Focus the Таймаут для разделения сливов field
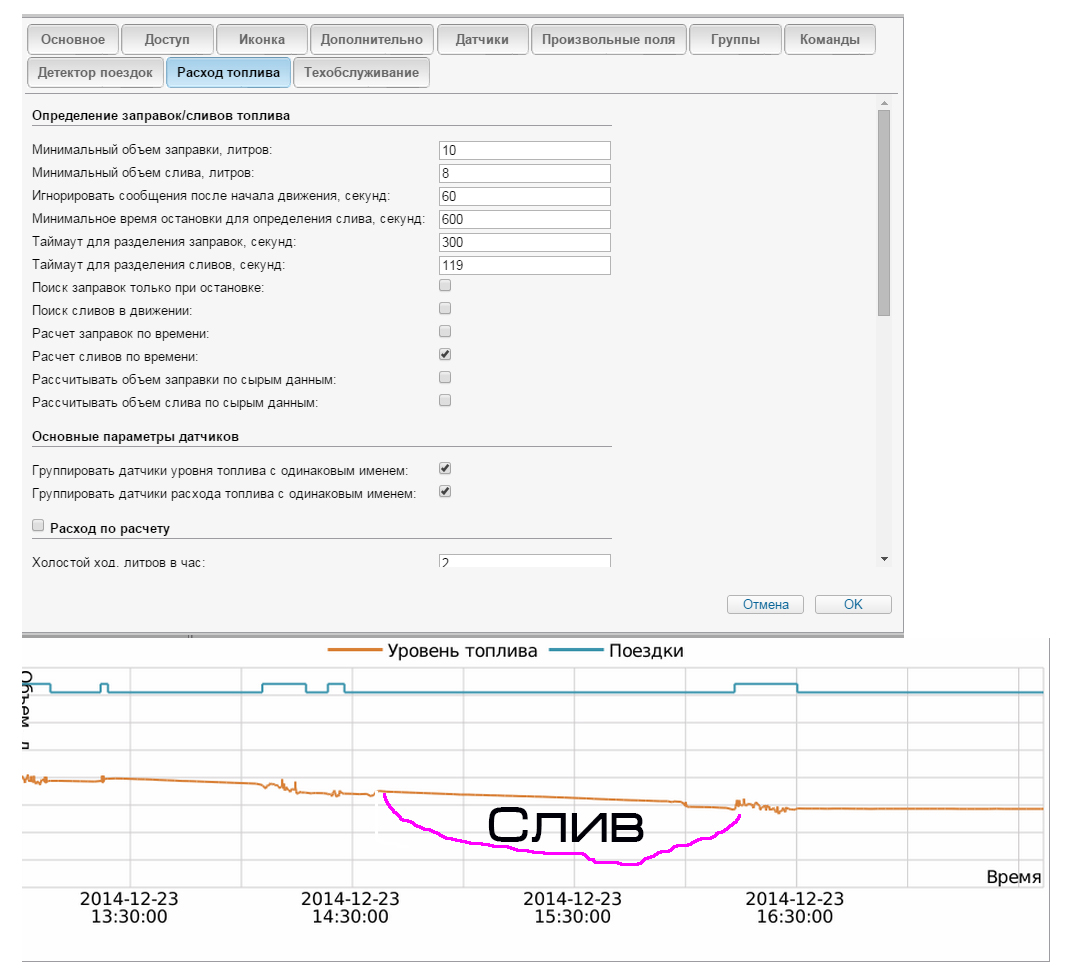The height and width of the screenshot is (971, 1072). (x=524, y=265)
